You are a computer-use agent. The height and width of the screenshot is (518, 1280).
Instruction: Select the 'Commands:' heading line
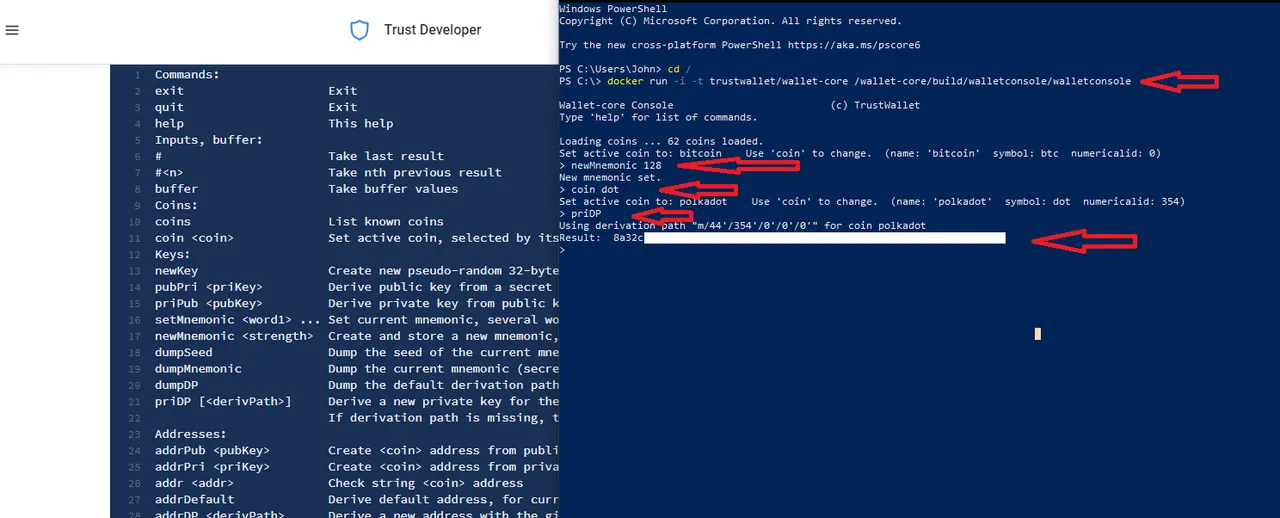pyautogui.click(x=187, y=74)
